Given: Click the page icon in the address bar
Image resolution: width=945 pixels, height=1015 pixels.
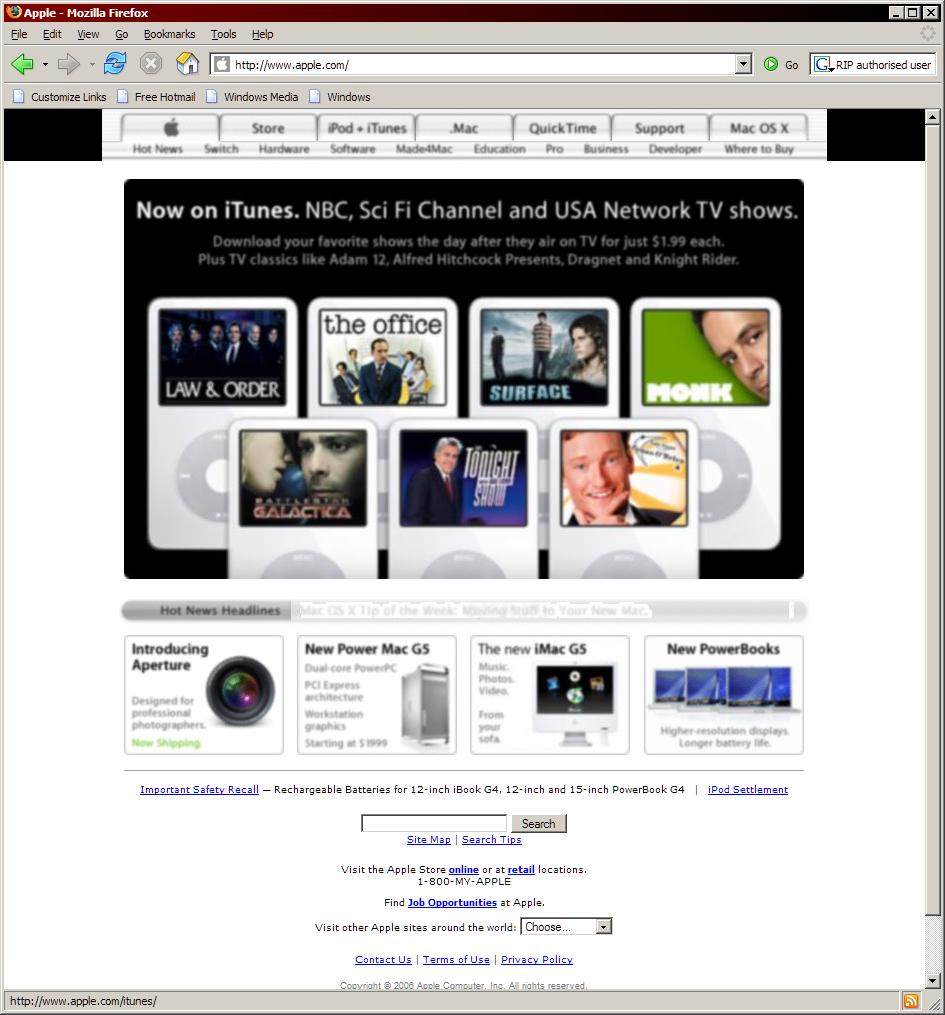Looking at the screenshot, I should tap(222, 64).
